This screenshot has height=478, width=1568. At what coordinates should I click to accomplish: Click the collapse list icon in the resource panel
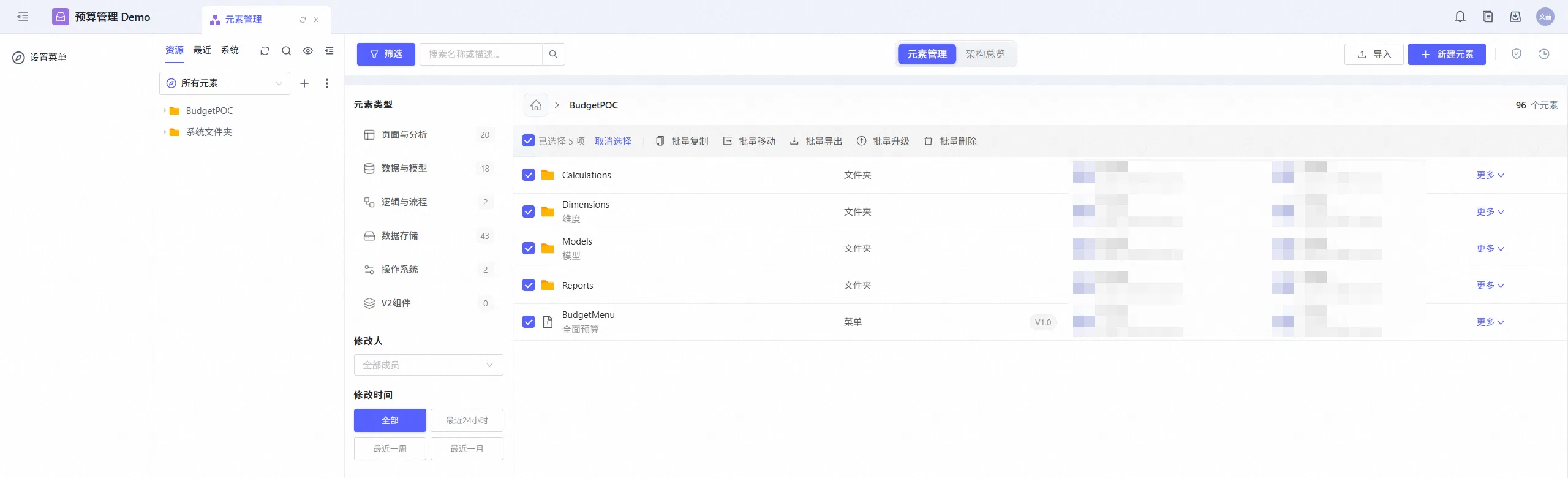click(x=330, y=51)
